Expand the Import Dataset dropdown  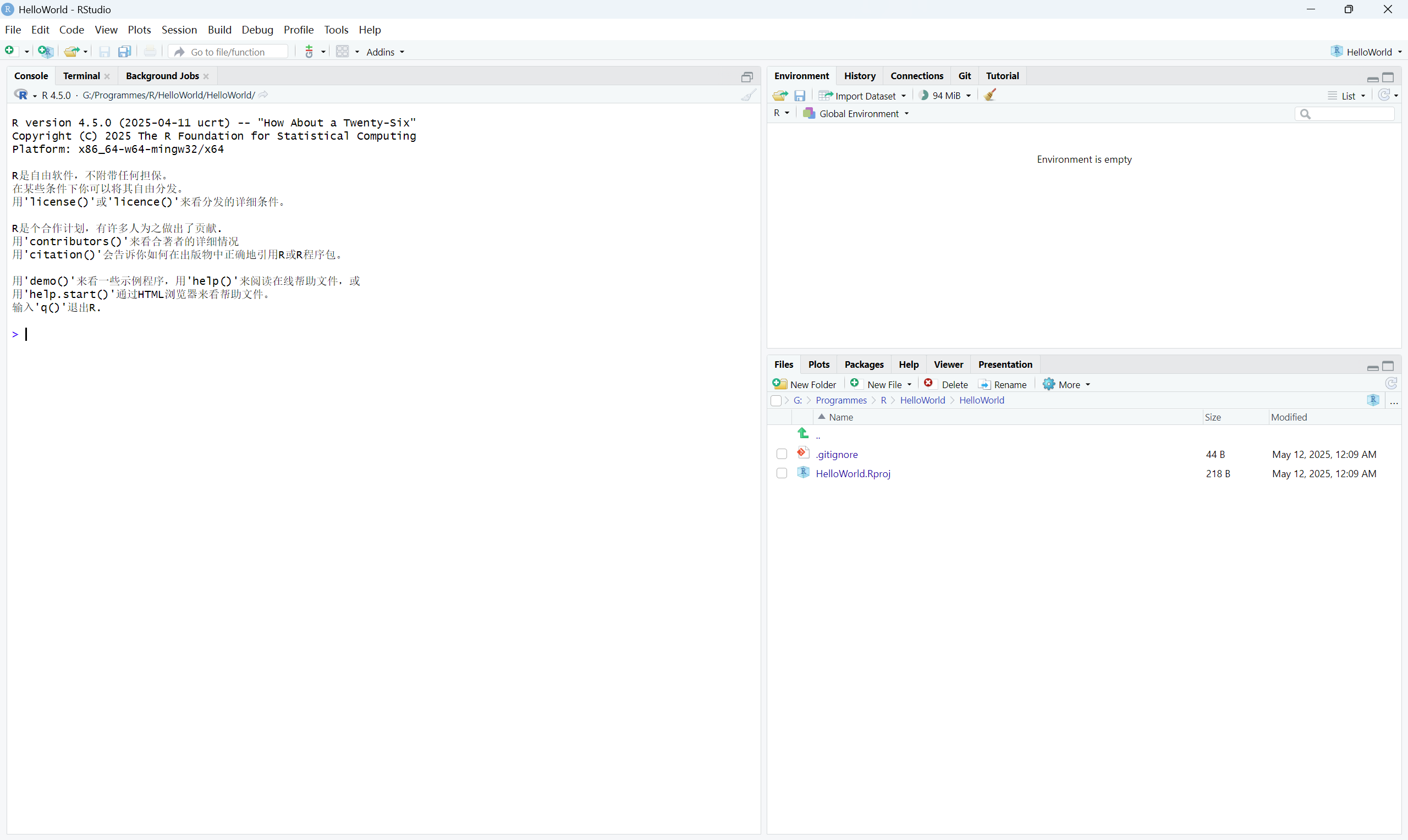coord(862,96)
